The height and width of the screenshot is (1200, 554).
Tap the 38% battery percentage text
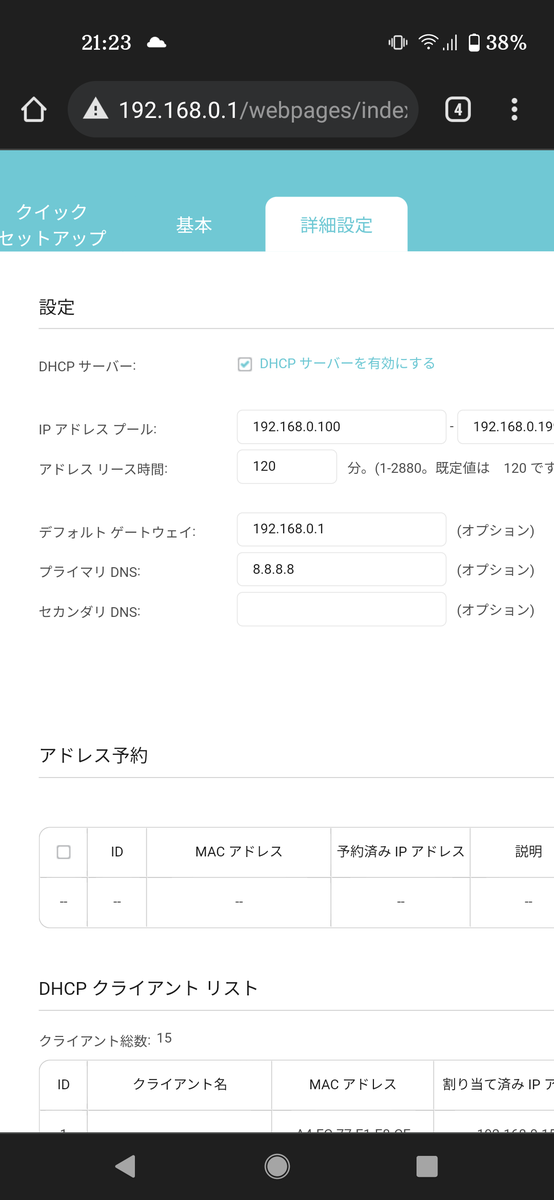click(x=506, y=42)
